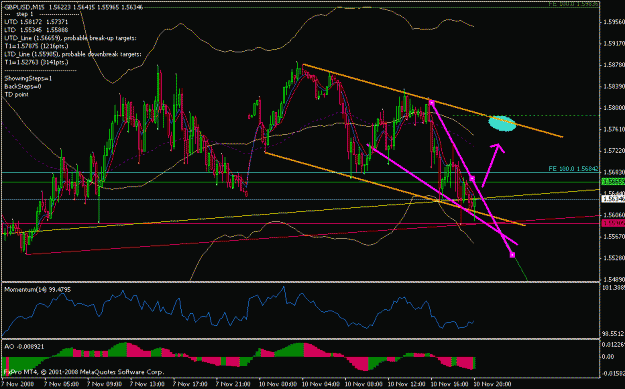Click the '10 Nov 00:00' time axis label
This screenshot has height=389, width=625.
point(277,384)
